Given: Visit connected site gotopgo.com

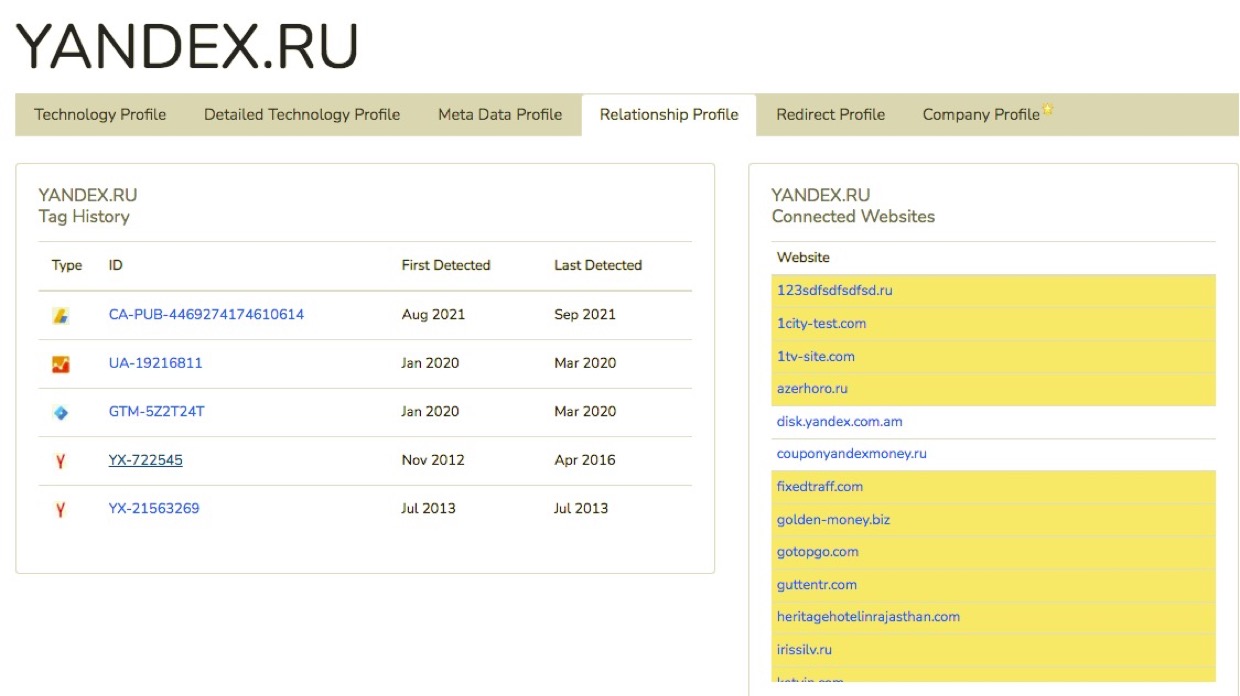Looking at the screenshot, I should tap(818, 552).
